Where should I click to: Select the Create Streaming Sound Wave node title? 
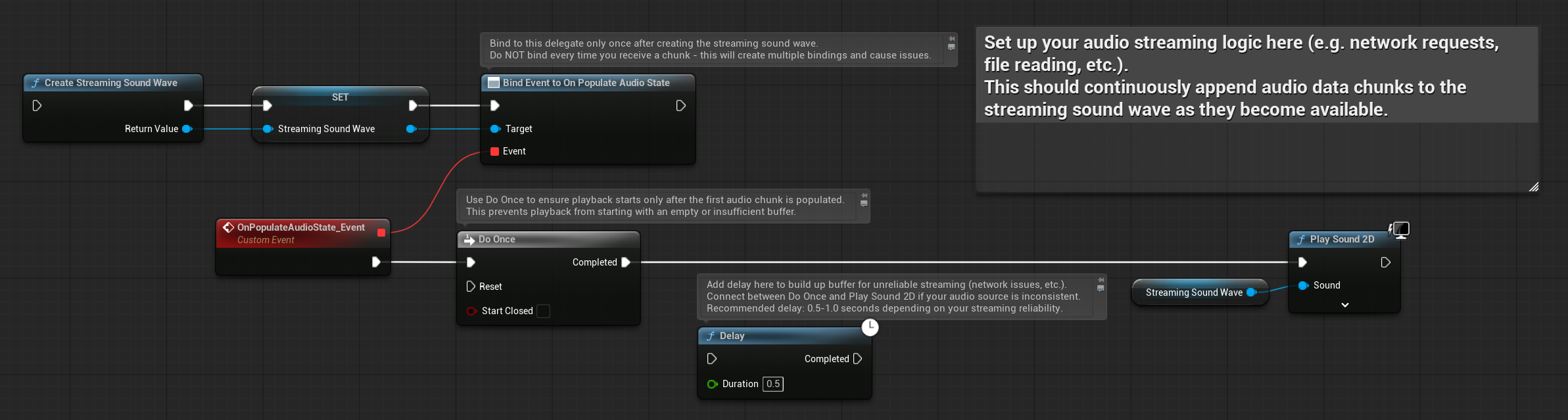pyautogui.click(x=110, y=83)
